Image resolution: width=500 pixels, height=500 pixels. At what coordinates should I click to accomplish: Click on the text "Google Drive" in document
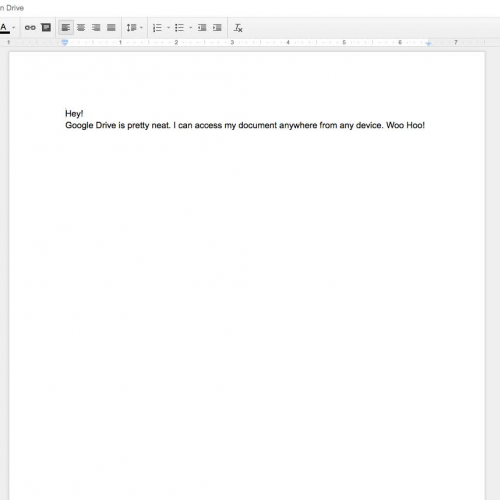(91, 125)
